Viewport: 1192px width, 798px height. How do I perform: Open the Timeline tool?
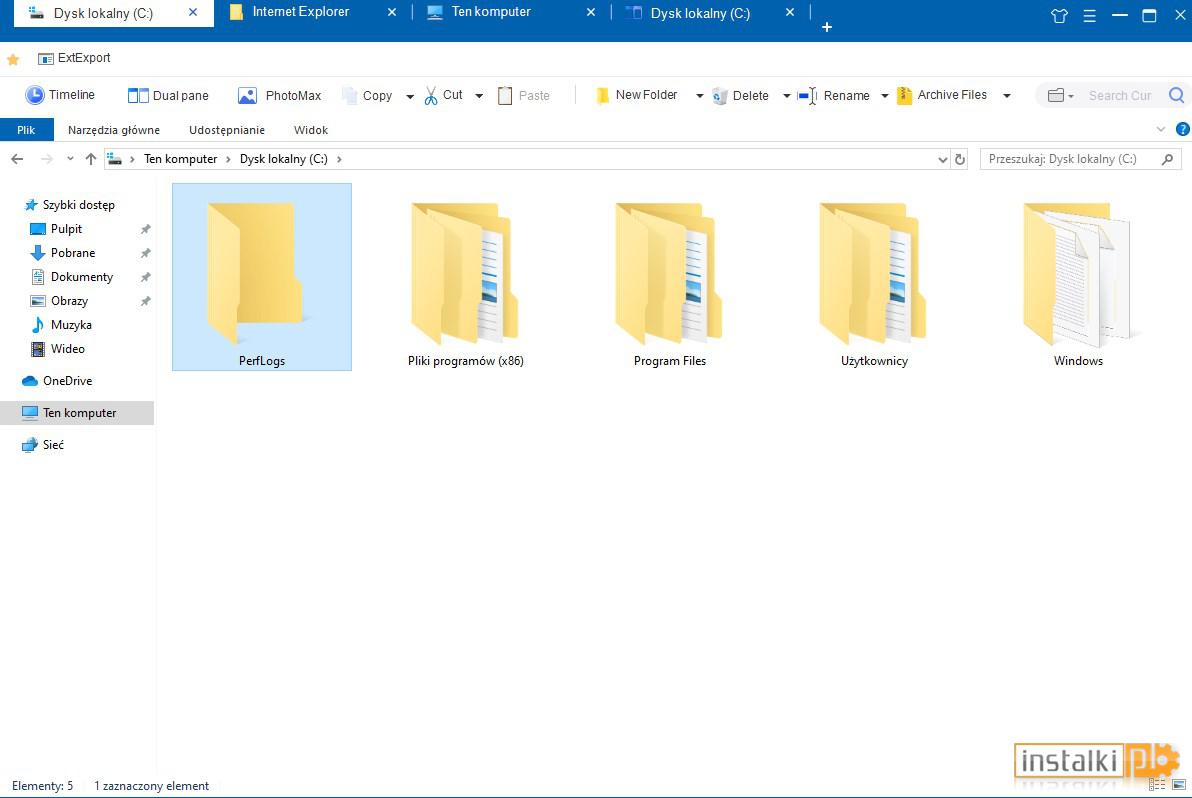pos(60,95)
